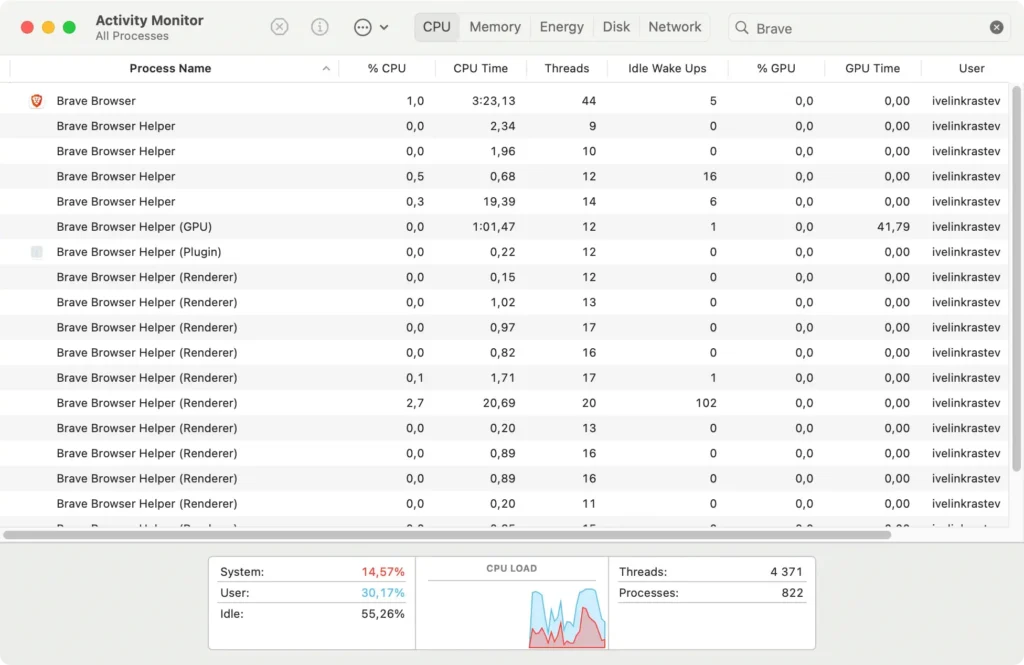Expand the dropdown chevron beside the ellipsis

click(x=384, y=27)
